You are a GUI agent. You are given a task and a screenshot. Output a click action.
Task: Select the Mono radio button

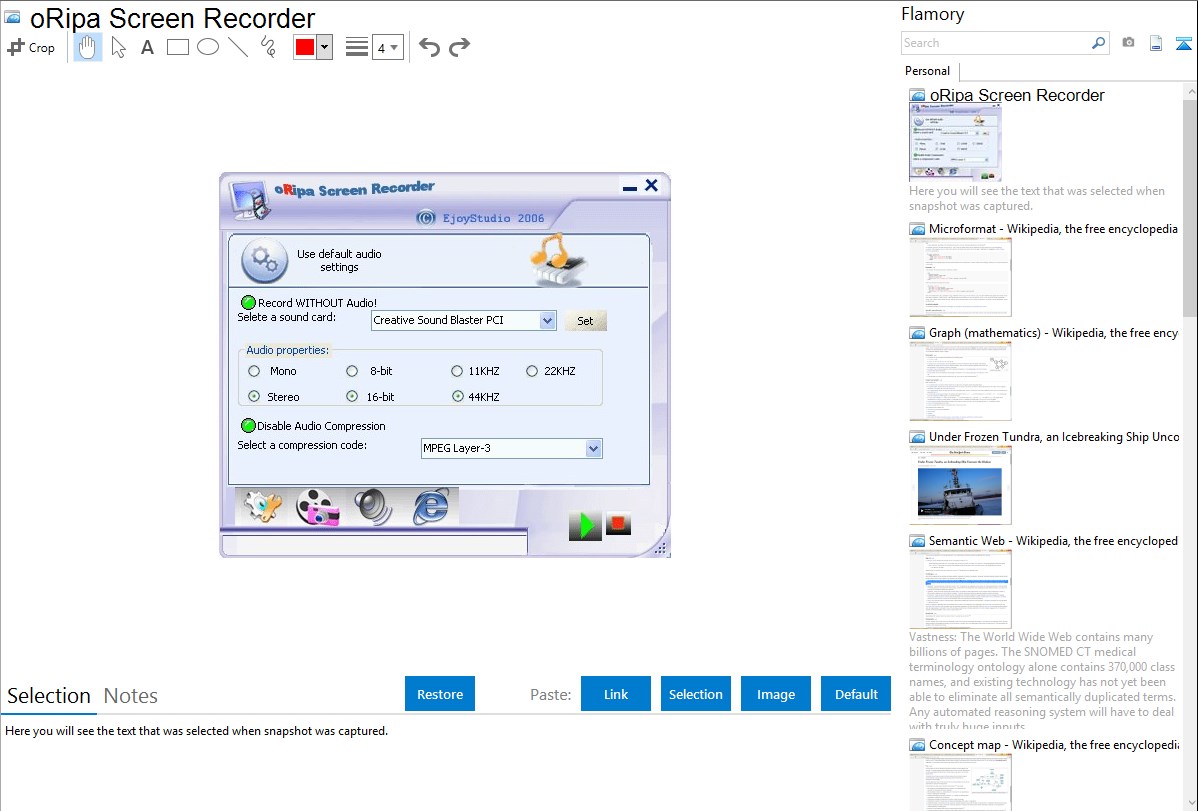tap(254, 371)
